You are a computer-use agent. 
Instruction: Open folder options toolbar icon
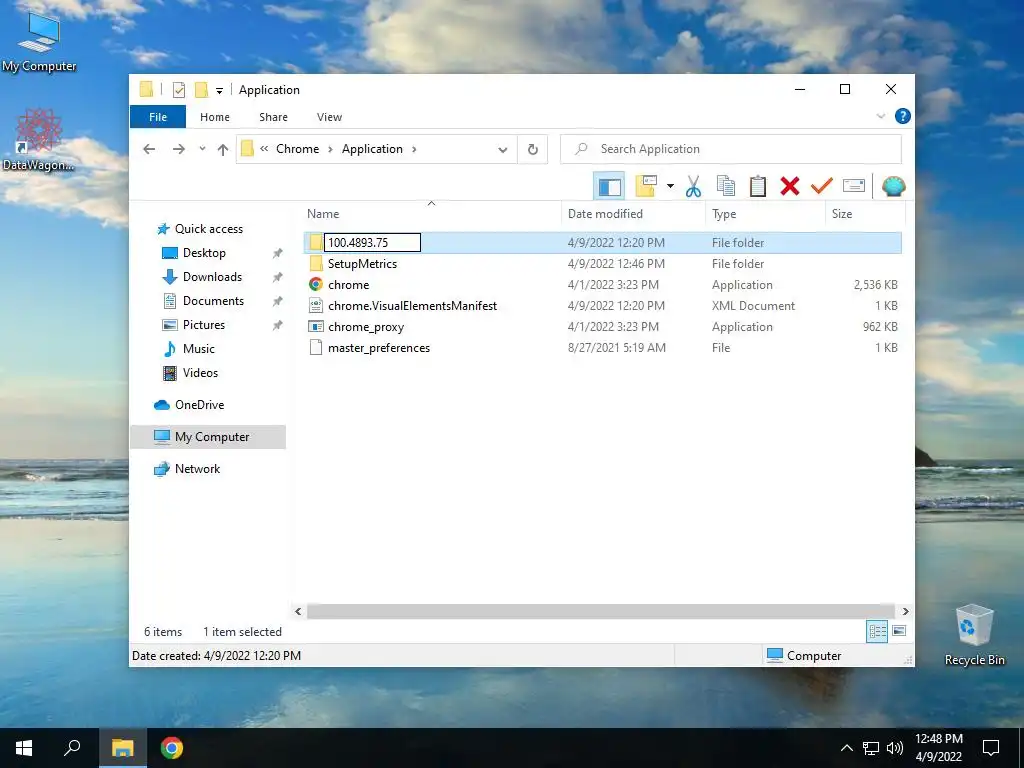click(646, 186)
